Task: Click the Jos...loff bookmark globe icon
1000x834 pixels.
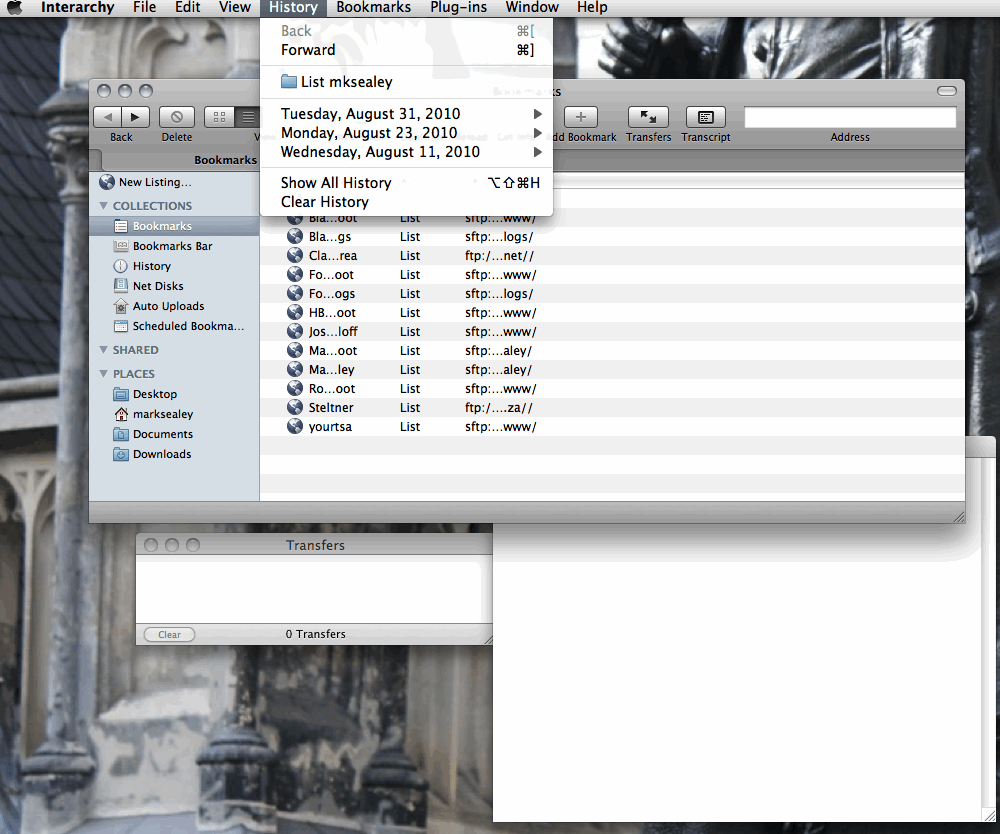Action: point(295,332)
